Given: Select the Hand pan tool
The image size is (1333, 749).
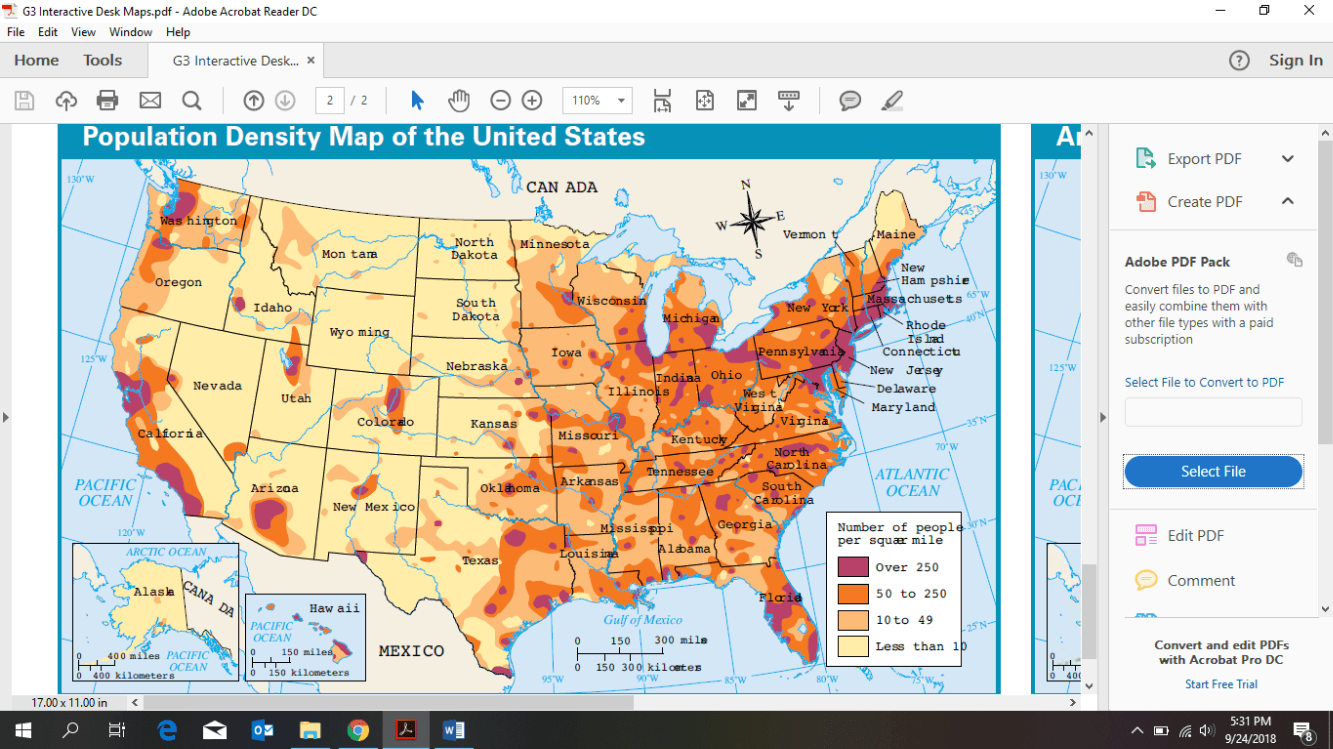Looking at the screenshot, I should pos(459,100).
